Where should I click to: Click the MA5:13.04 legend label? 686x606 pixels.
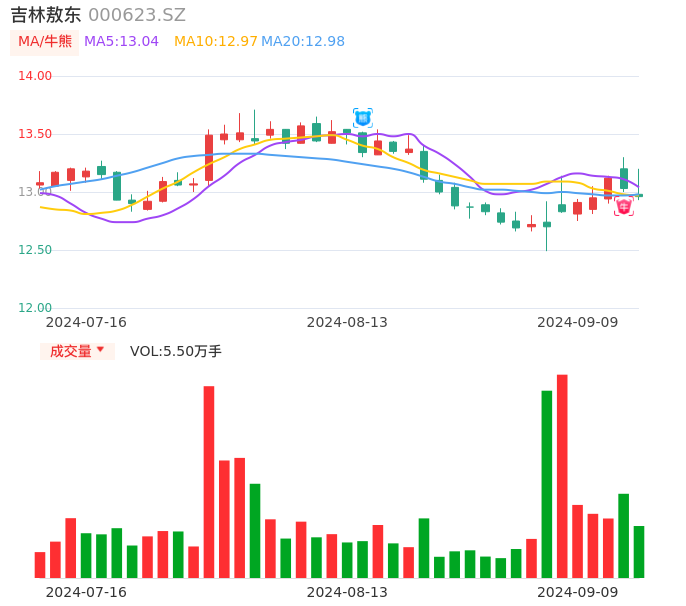pos(121,42)
